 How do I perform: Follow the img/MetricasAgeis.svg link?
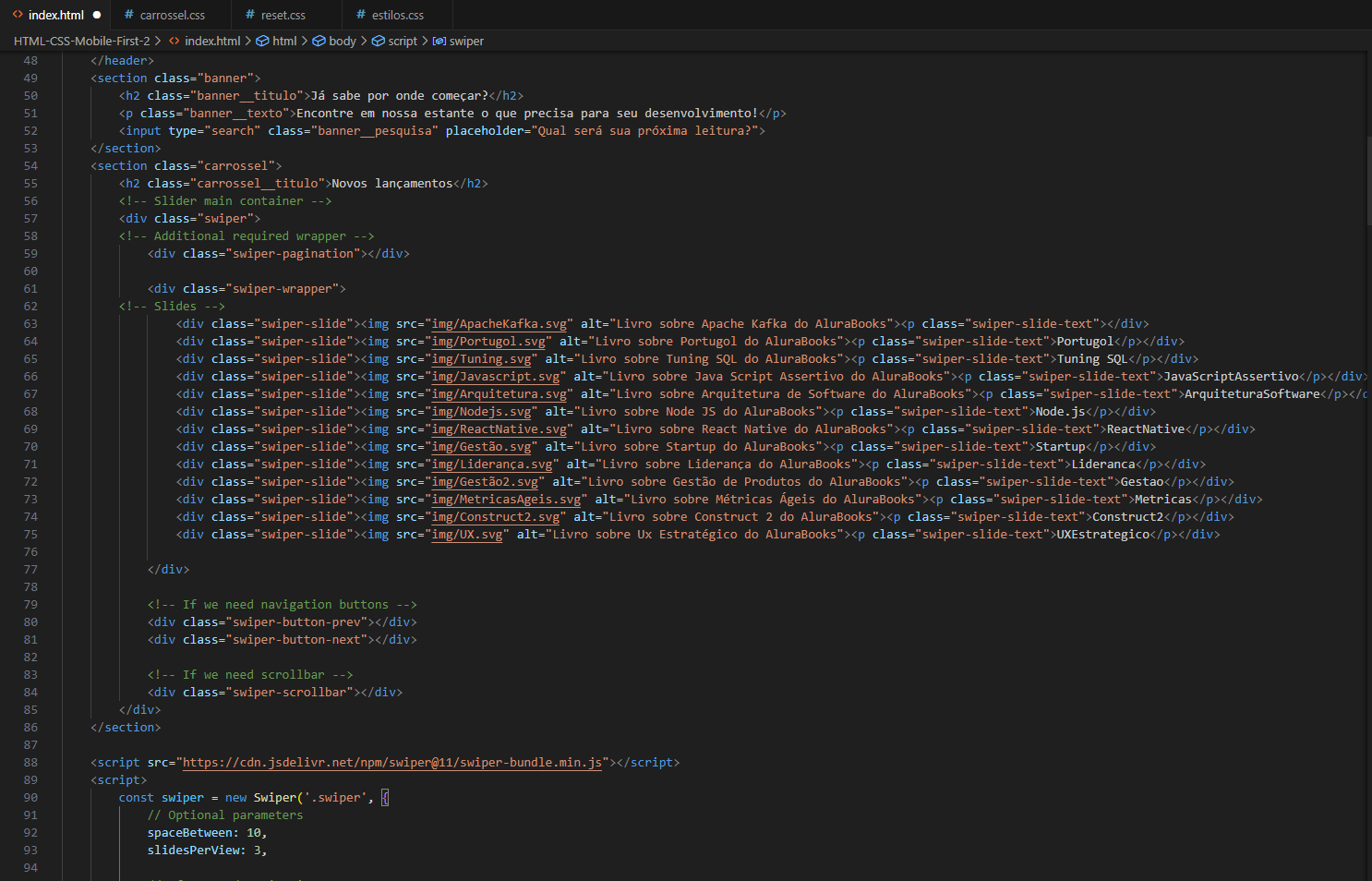507,500
